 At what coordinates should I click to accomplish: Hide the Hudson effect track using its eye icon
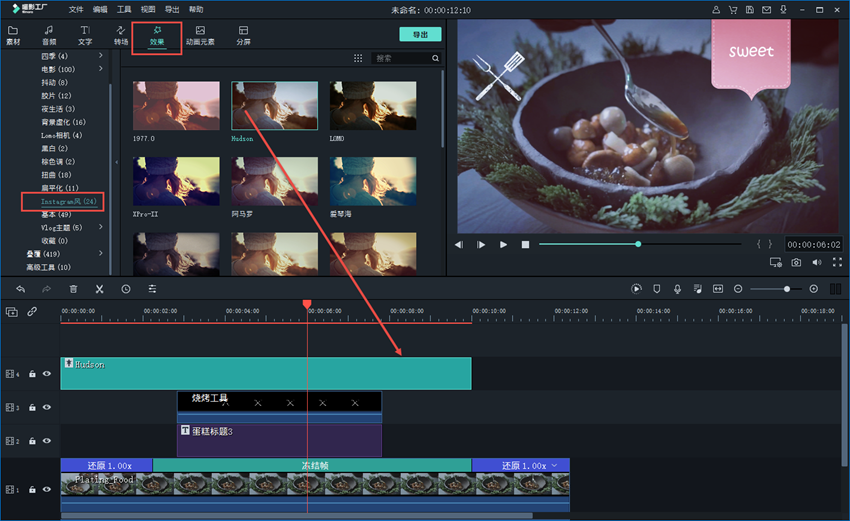click(46, 374)
